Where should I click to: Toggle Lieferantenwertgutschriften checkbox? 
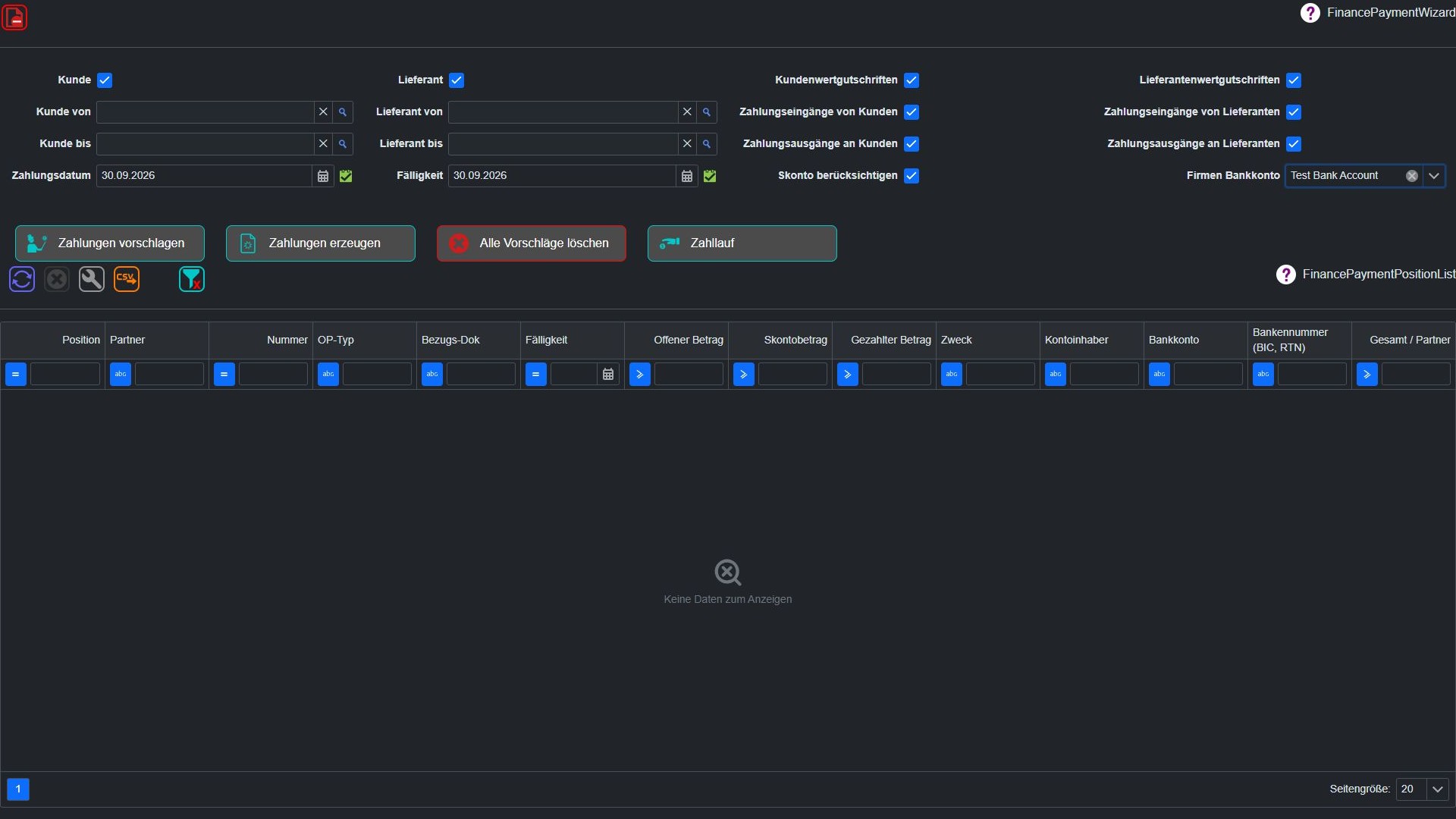pos(1294,80)
